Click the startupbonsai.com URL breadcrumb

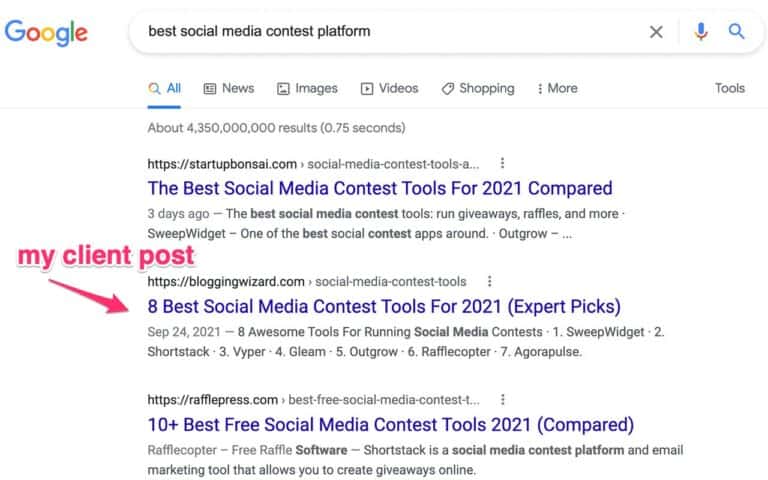(x=313, y=164)
